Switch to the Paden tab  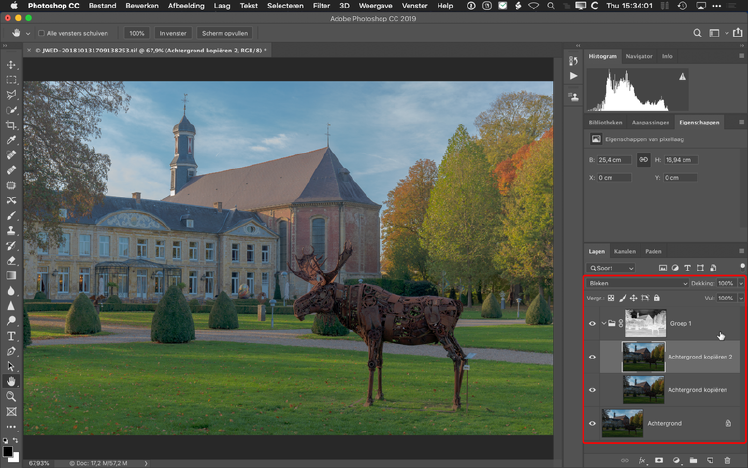[653, 251]
